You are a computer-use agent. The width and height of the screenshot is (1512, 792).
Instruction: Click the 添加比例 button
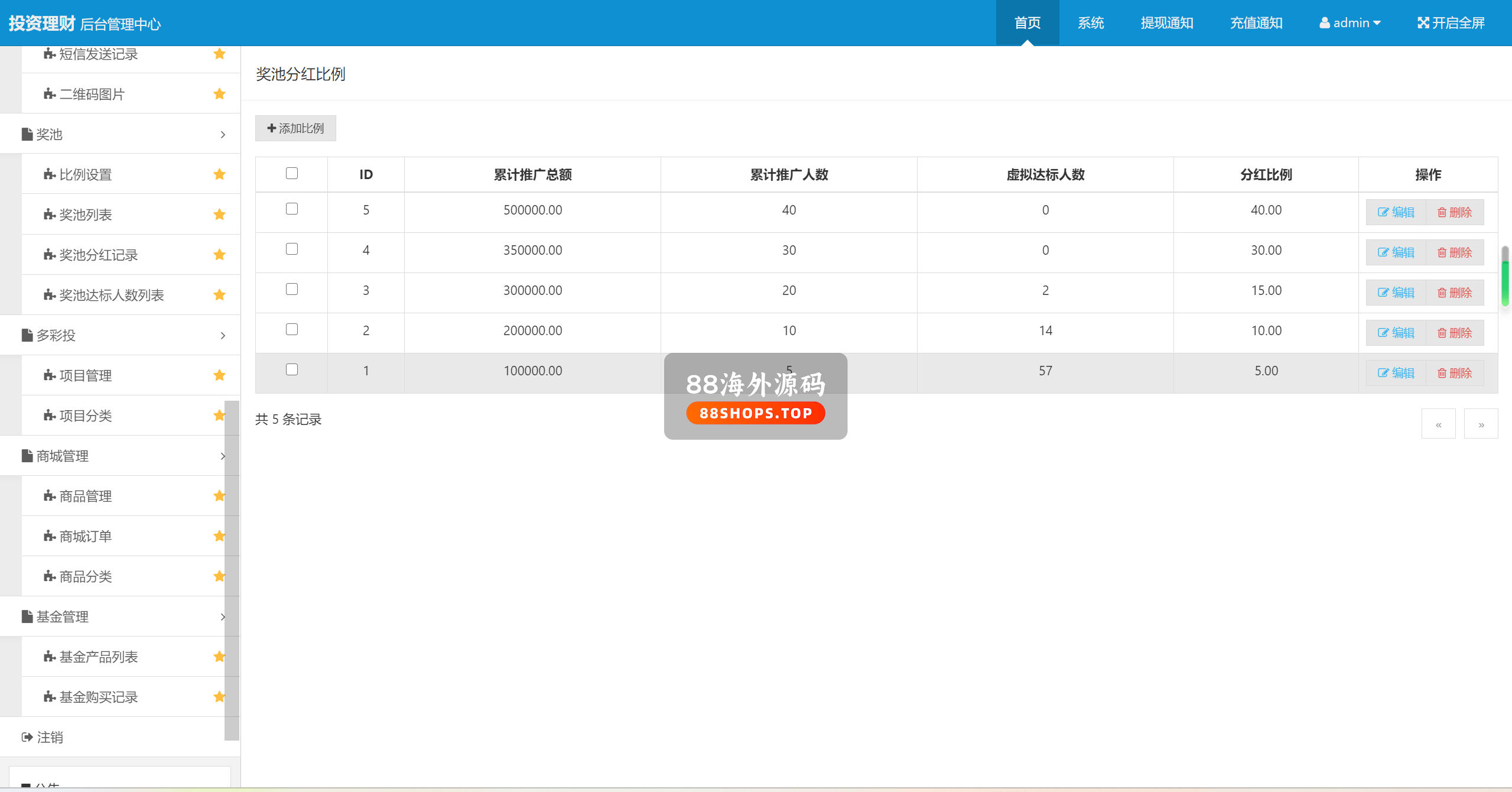295,128
